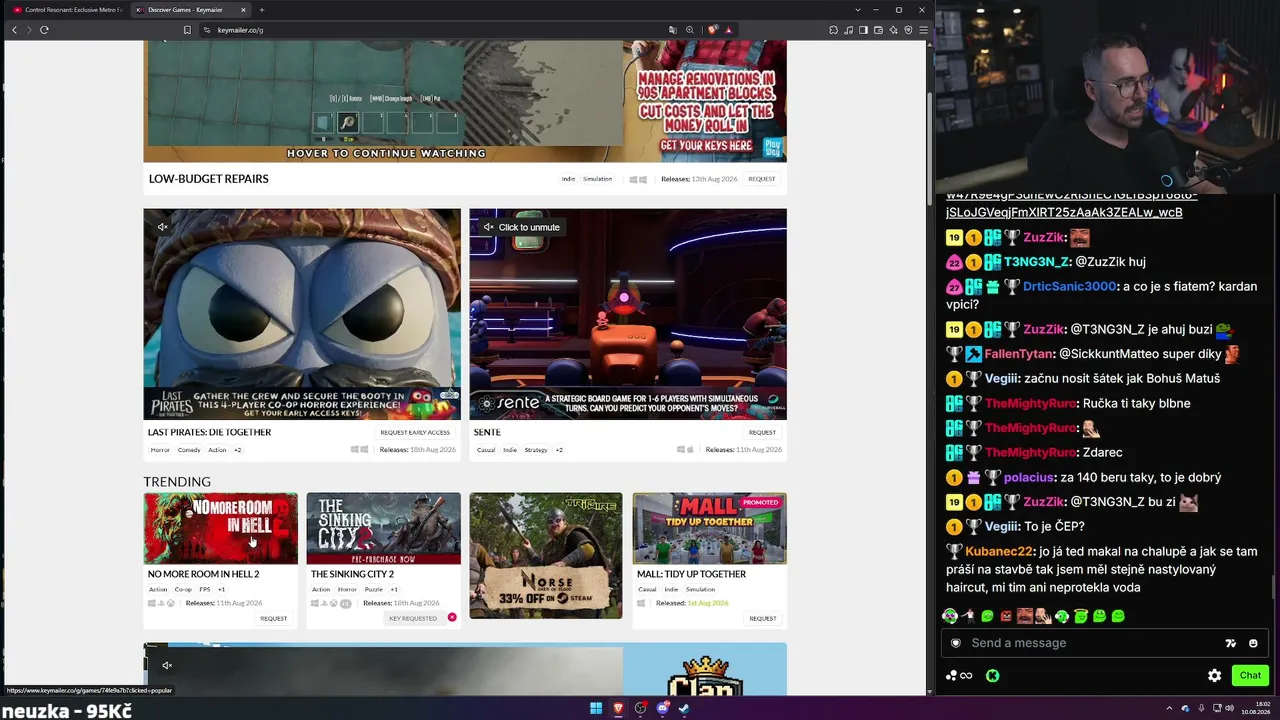Click the Last Pirates video preview

click(302, 314)
